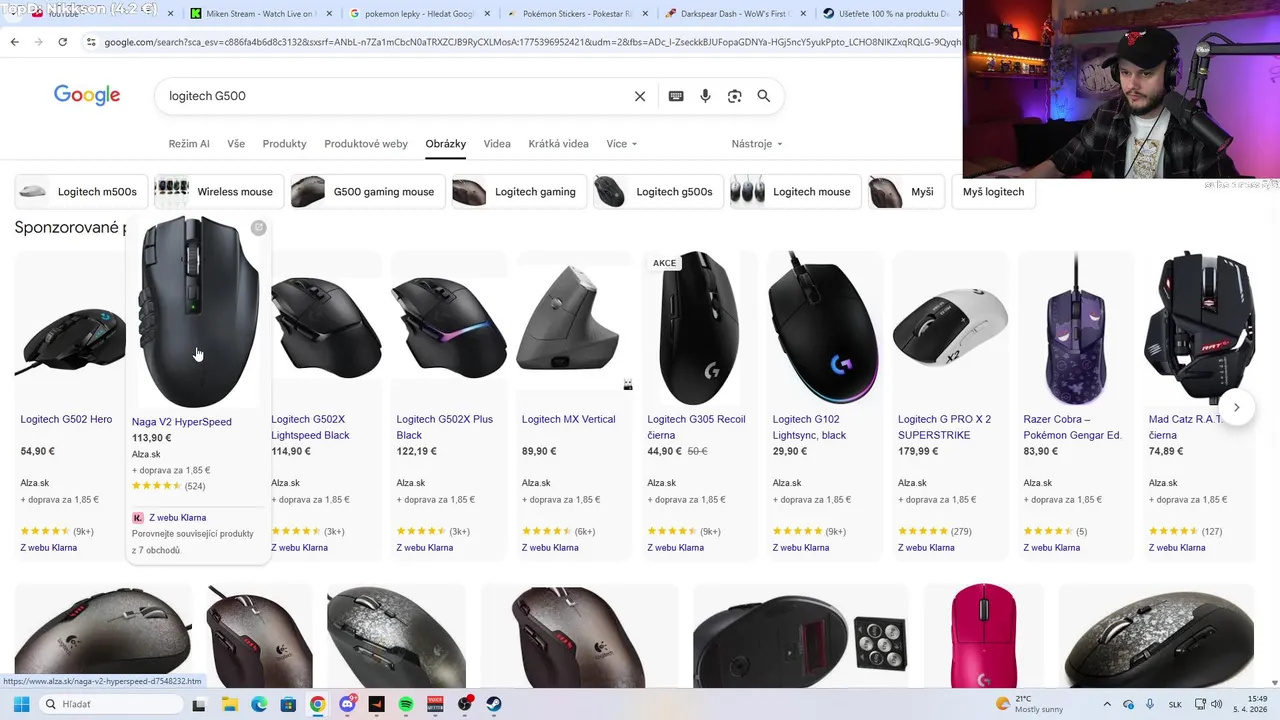
Task: Select the Wireless mouse filter chip
Action: 219,192
